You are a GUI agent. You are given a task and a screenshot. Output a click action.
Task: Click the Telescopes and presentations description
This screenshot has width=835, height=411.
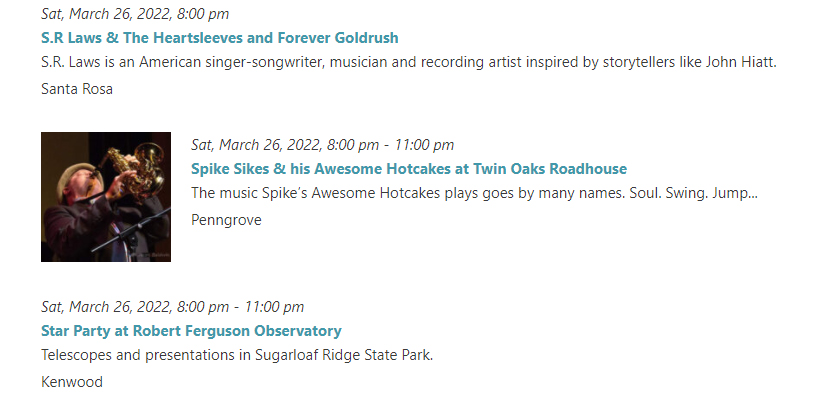[237, 355]
